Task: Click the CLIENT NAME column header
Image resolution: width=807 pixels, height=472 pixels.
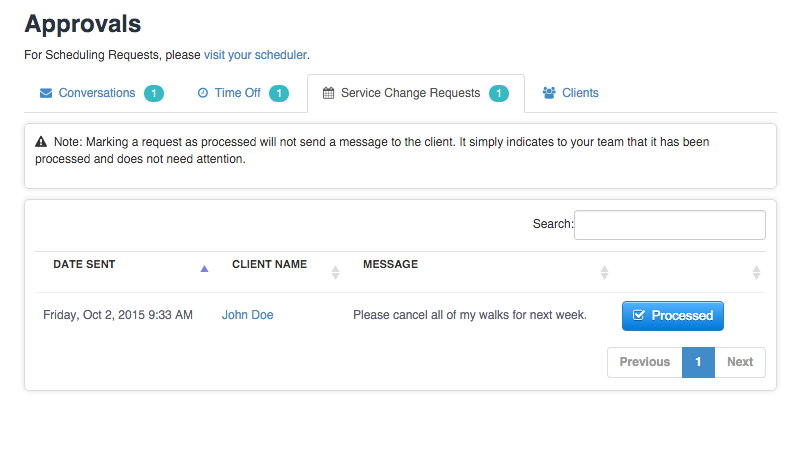Action: pos(269,264)
